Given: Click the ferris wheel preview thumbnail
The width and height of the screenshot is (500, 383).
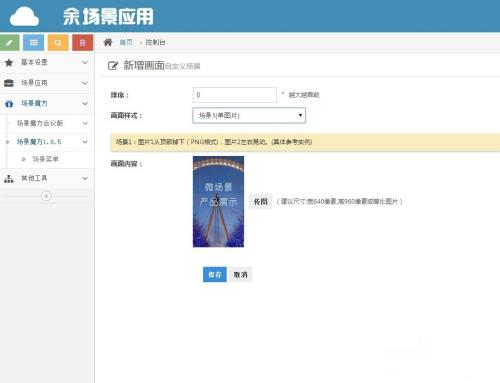Looking at the screenshot, I should [218, 202].
